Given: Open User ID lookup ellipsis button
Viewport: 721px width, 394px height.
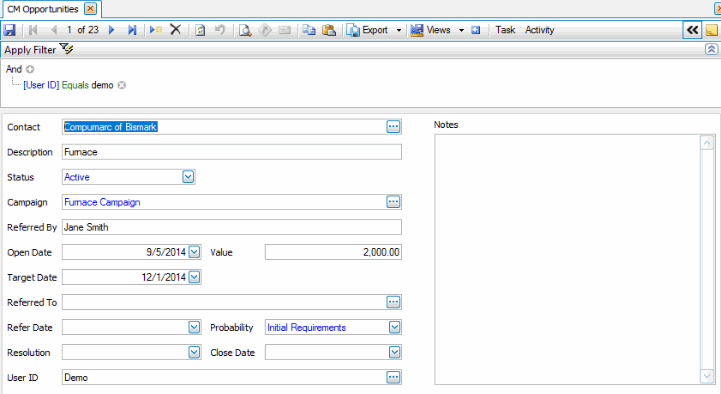Looking at the screenshot, I should (x=393, y=377).
